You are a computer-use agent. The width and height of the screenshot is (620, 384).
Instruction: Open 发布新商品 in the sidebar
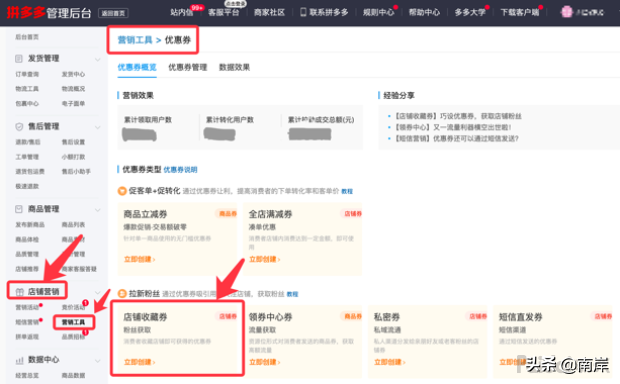click(30, 225)
